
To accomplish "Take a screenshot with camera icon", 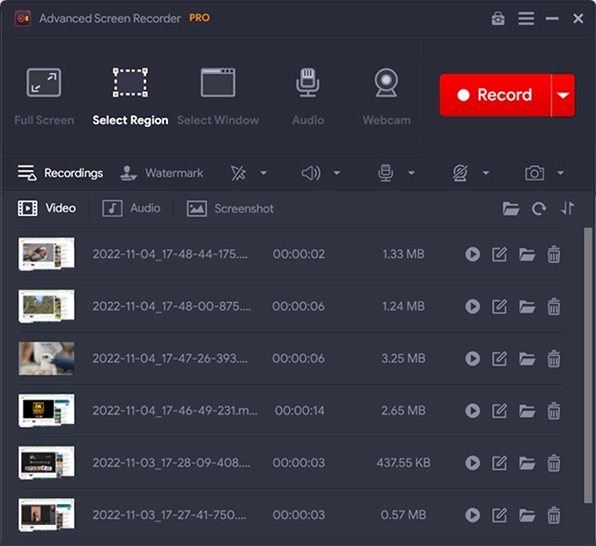I will tap(534, 173).
